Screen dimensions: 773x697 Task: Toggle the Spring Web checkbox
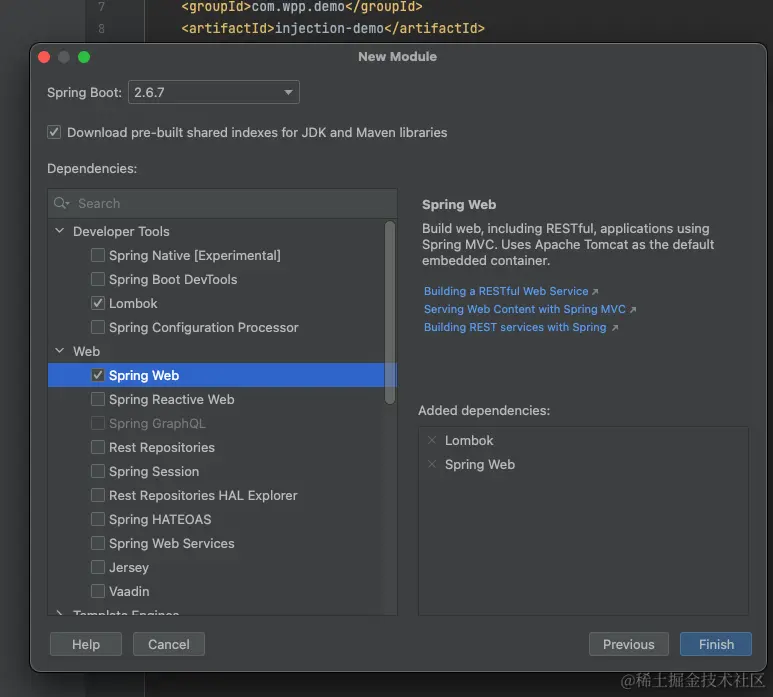tap(98, 375)
